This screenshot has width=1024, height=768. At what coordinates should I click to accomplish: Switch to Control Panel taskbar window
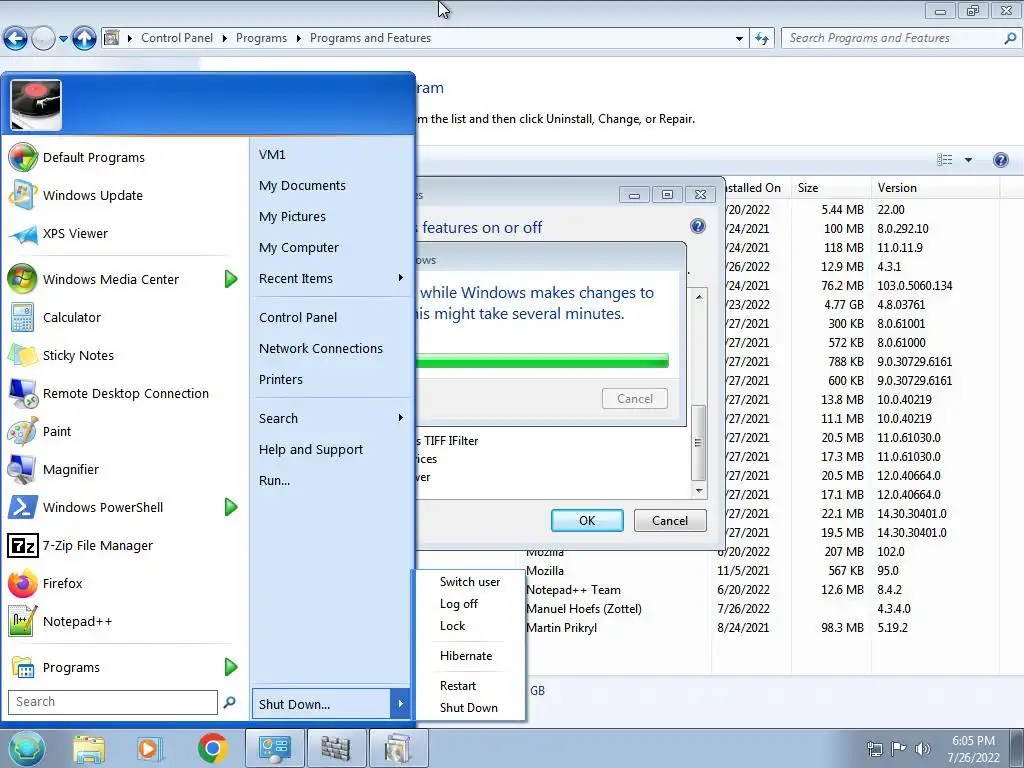pos(274,748)
